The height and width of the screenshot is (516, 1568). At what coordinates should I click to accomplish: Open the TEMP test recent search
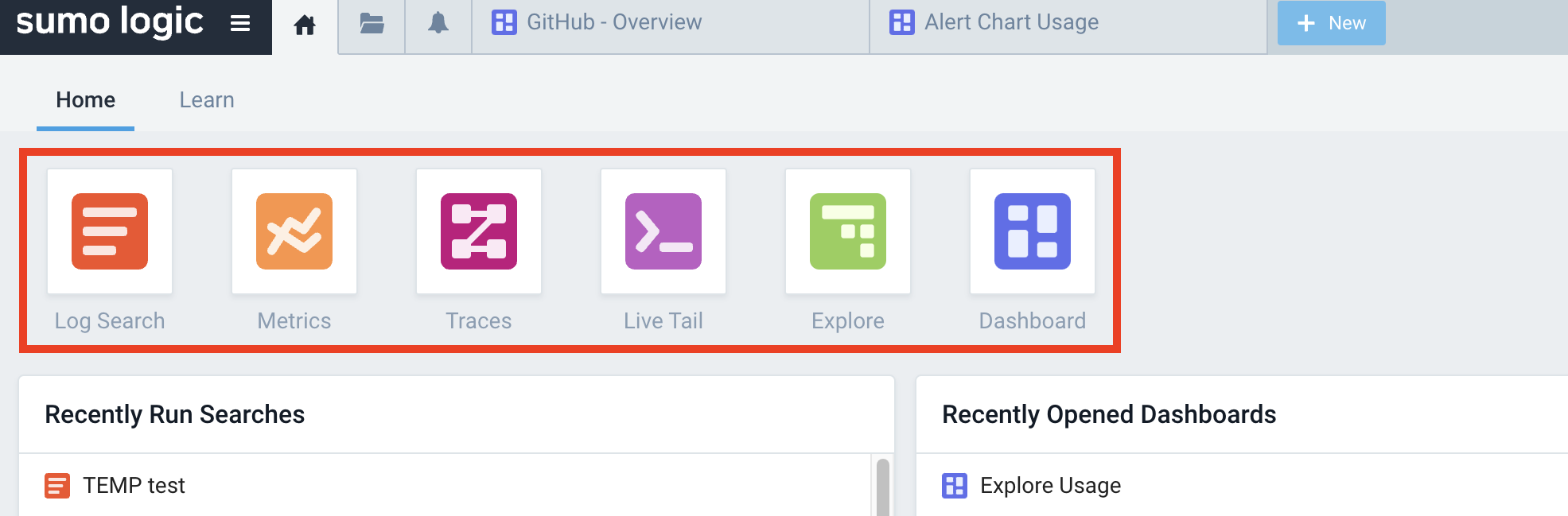point(134,485)
